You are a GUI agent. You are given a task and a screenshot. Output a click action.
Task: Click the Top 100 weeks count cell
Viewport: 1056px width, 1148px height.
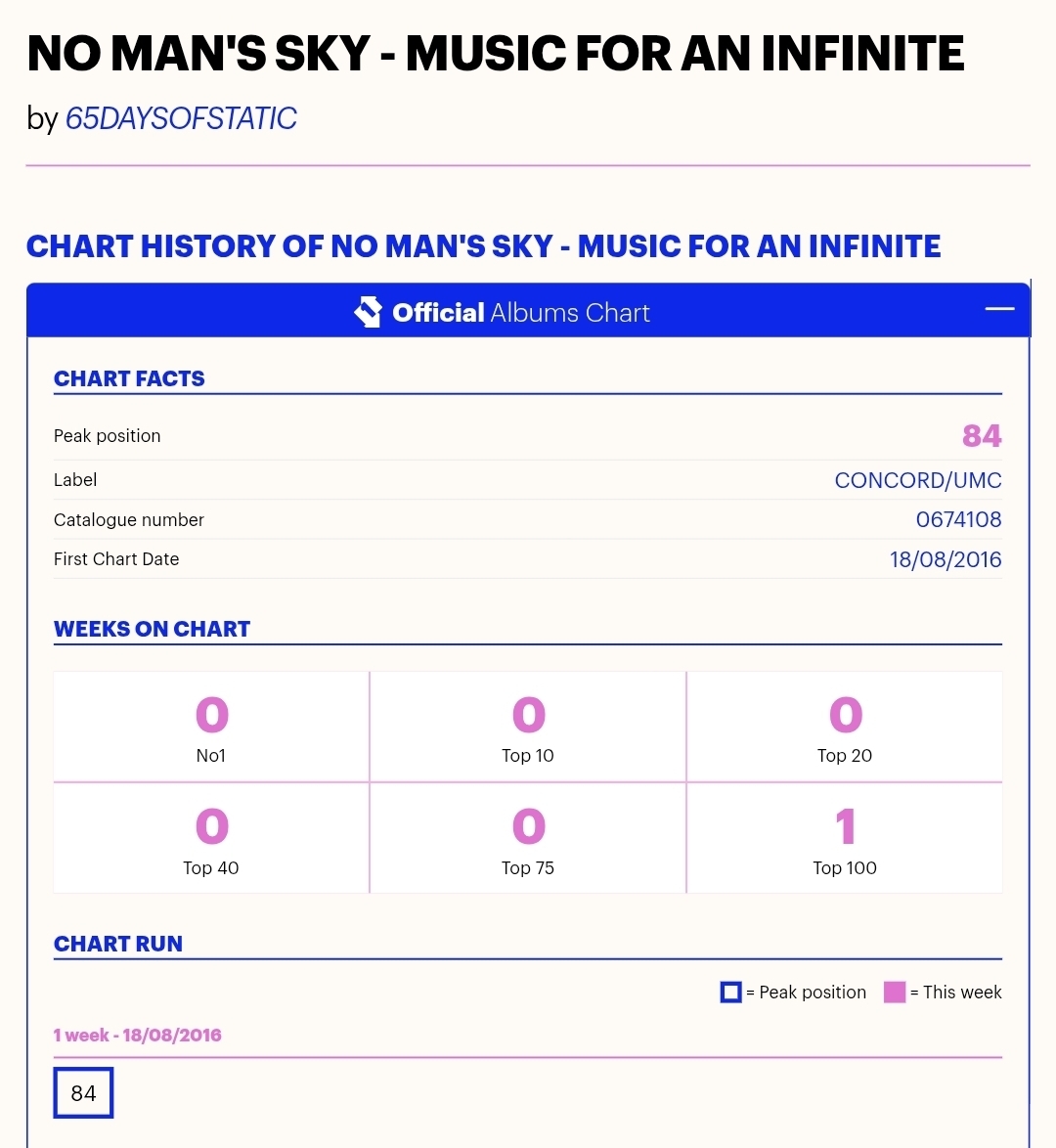(x=845, y=838)
